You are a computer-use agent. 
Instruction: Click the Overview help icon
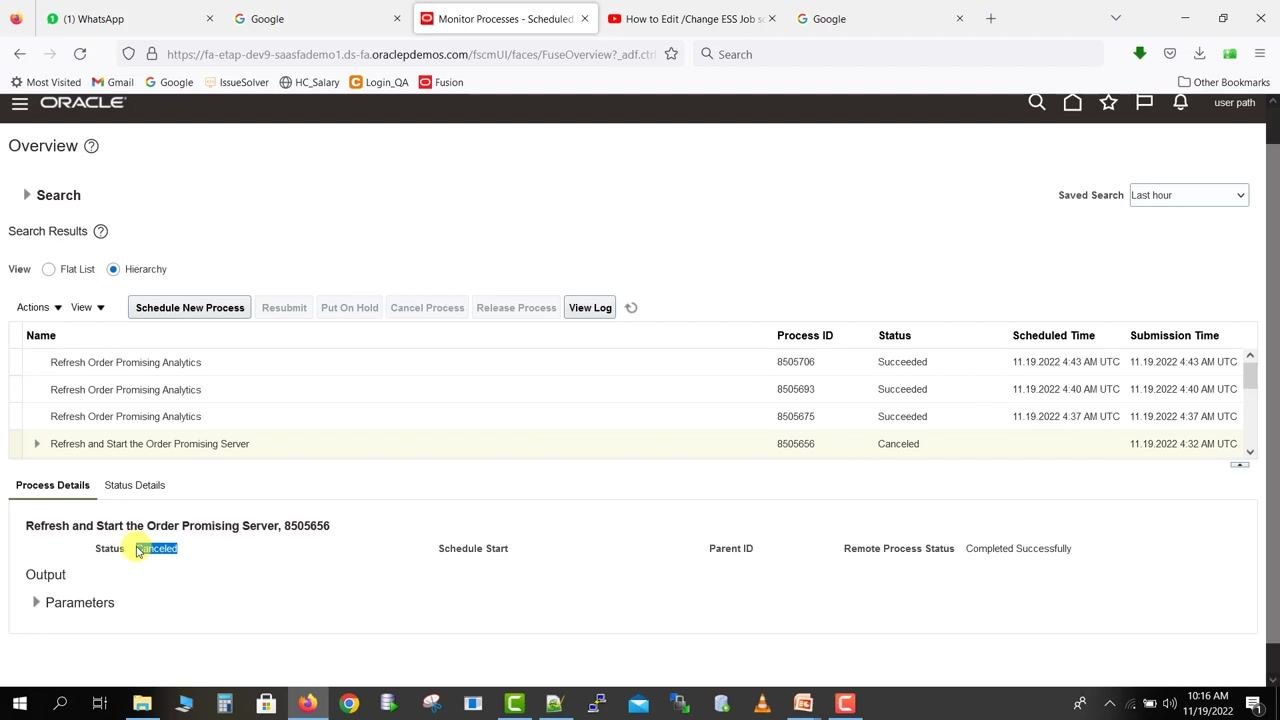pyautogui.click(x=91, y=146)
